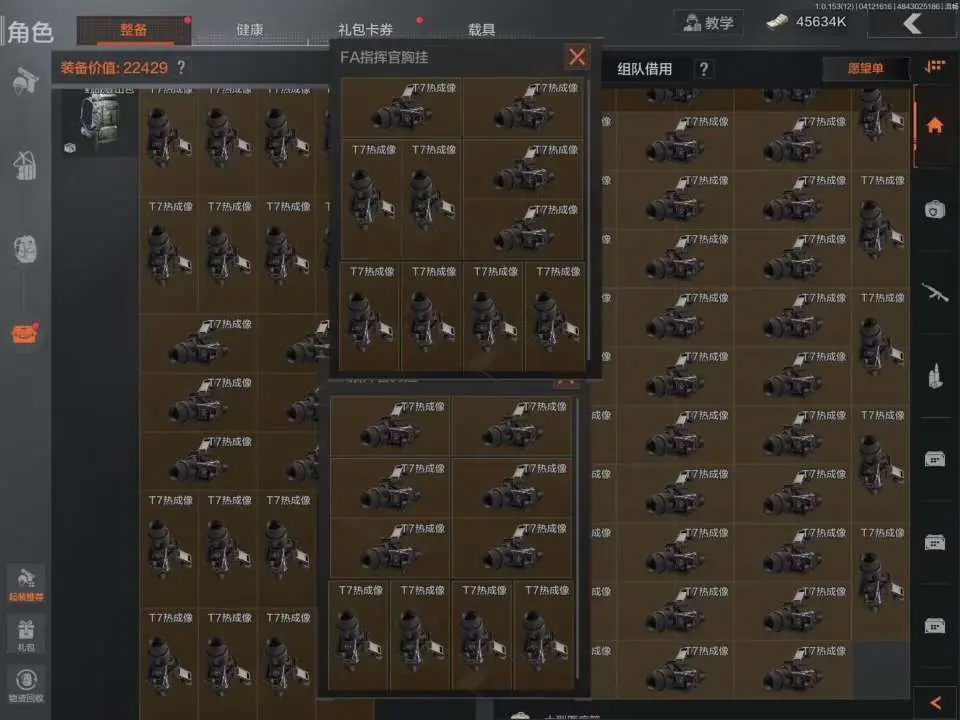Open the gear value question mark help
This screenshot has width=960, height=720.
pyautogui.click(x=181, y=67)
